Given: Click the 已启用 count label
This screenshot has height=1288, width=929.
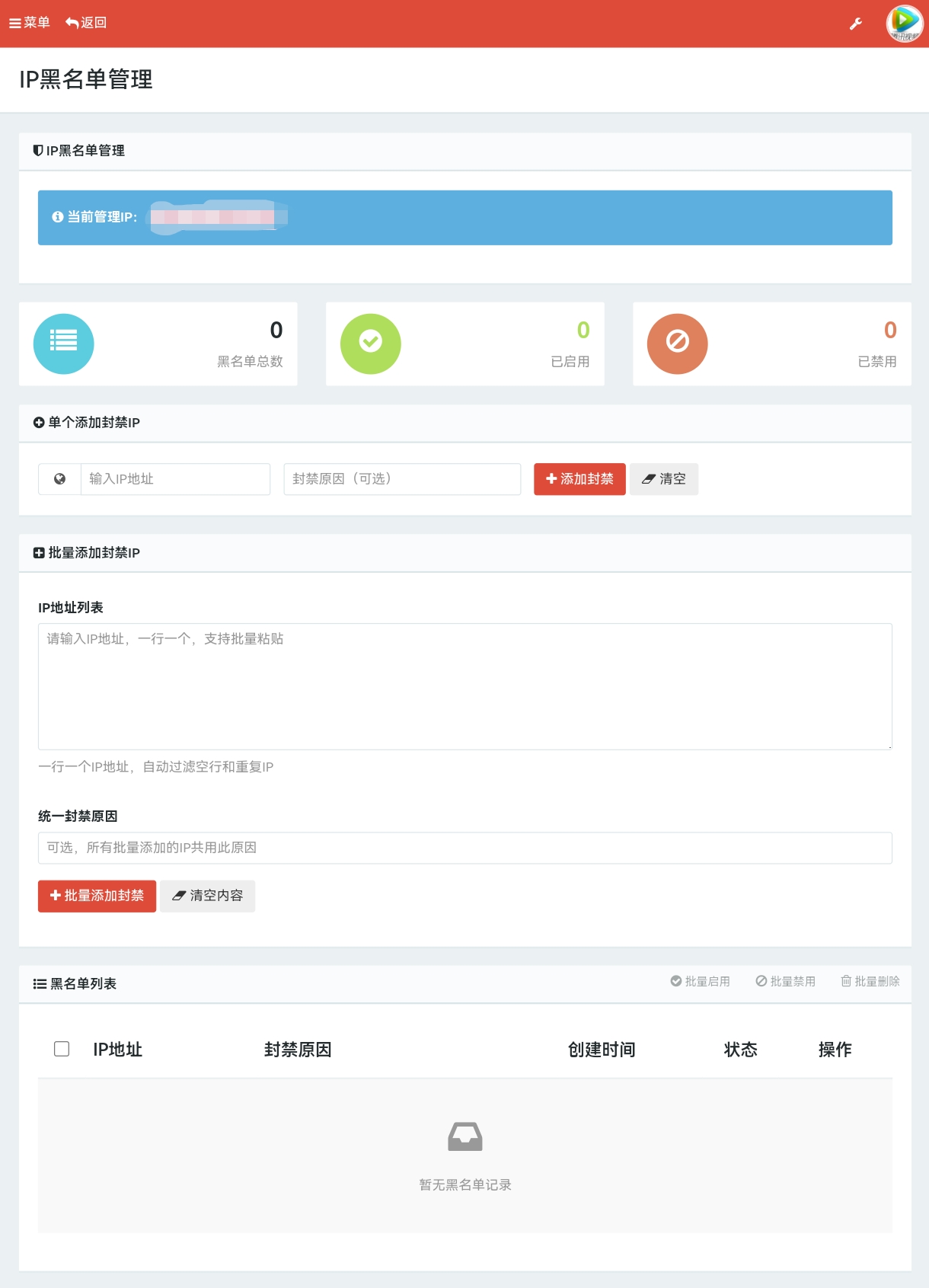Looking at the screenshot, I should [570, 362].
